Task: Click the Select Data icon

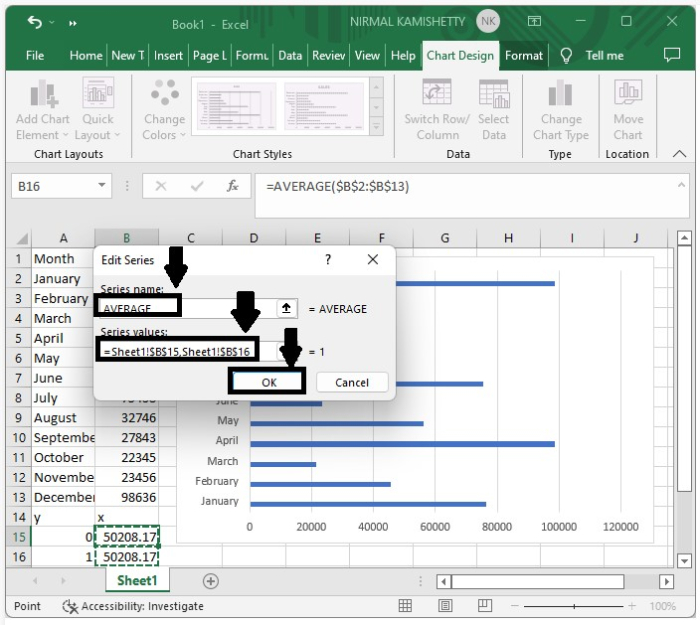Action: (x=494, y=94)
